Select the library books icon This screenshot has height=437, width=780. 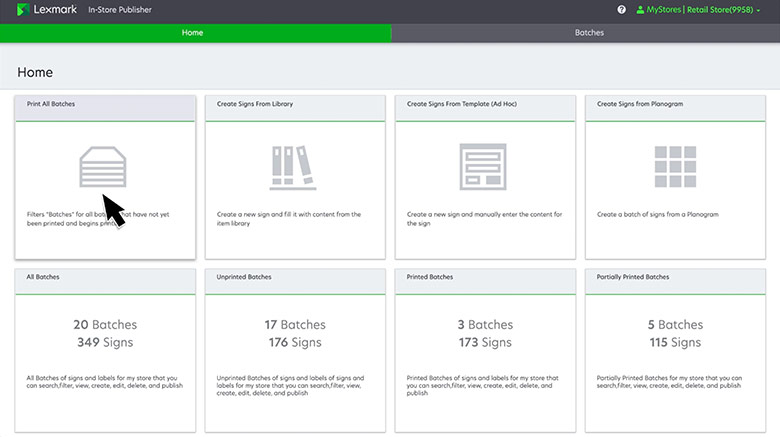pos(294,166)
